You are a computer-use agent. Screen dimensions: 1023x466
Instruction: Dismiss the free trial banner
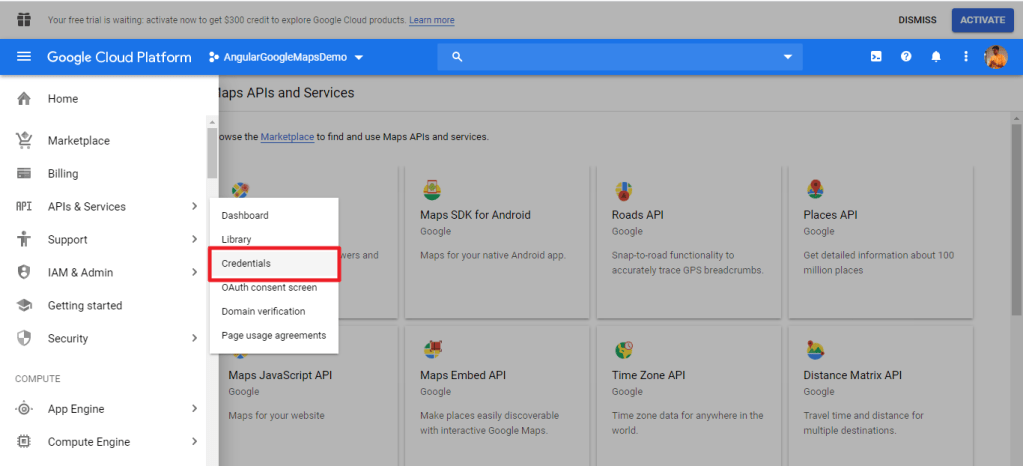(917, 19)
